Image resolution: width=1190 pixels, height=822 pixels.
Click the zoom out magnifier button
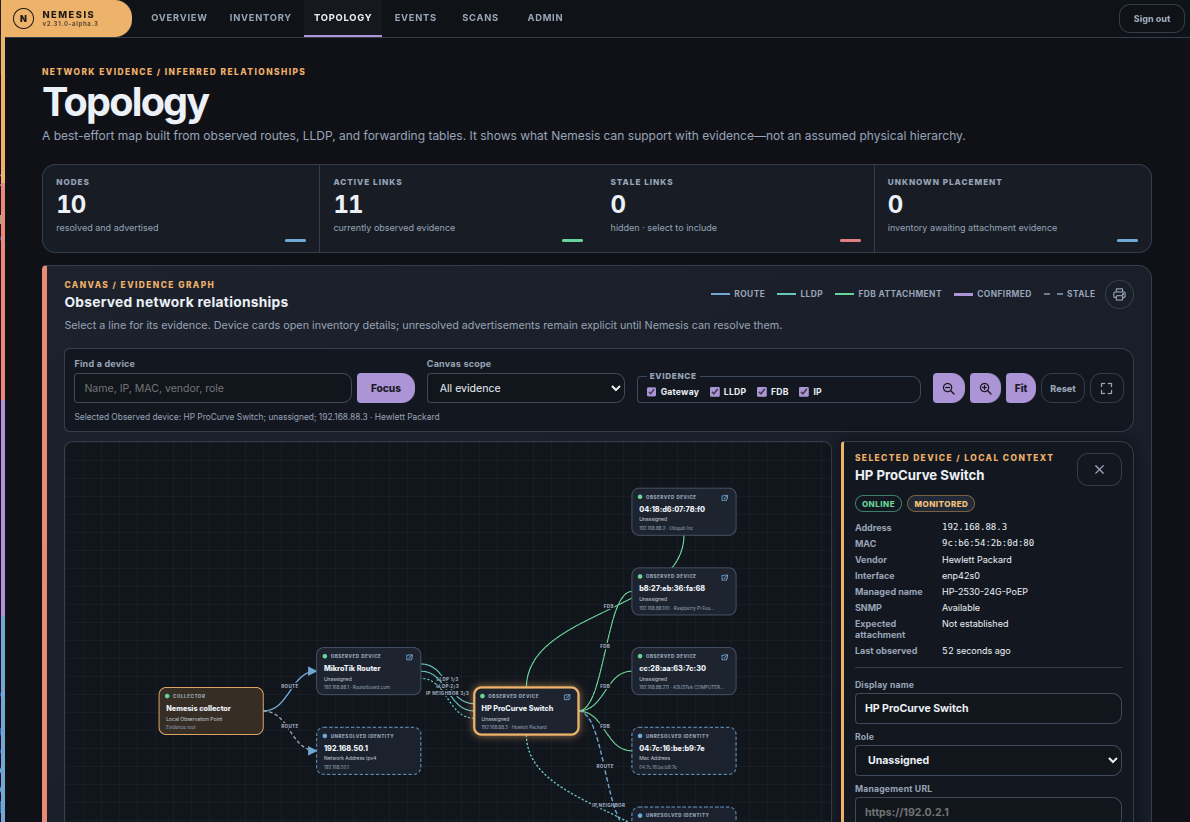click(x=948, y=388)
